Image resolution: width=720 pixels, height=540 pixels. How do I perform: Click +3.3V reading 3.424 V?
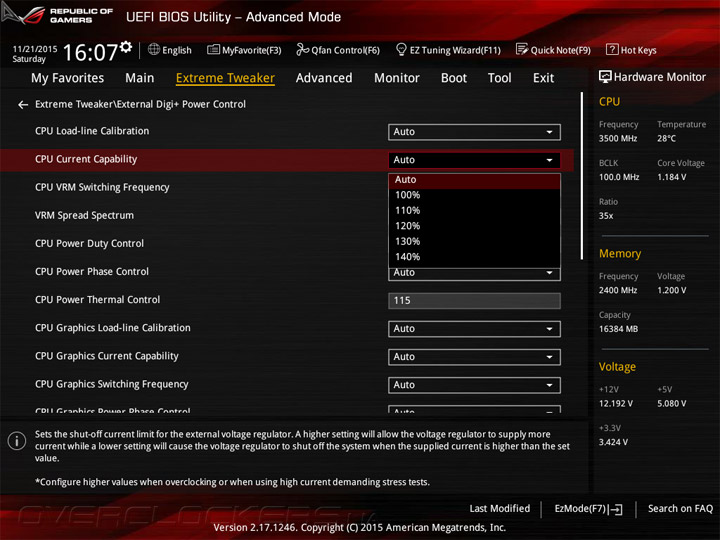[613, 442]
